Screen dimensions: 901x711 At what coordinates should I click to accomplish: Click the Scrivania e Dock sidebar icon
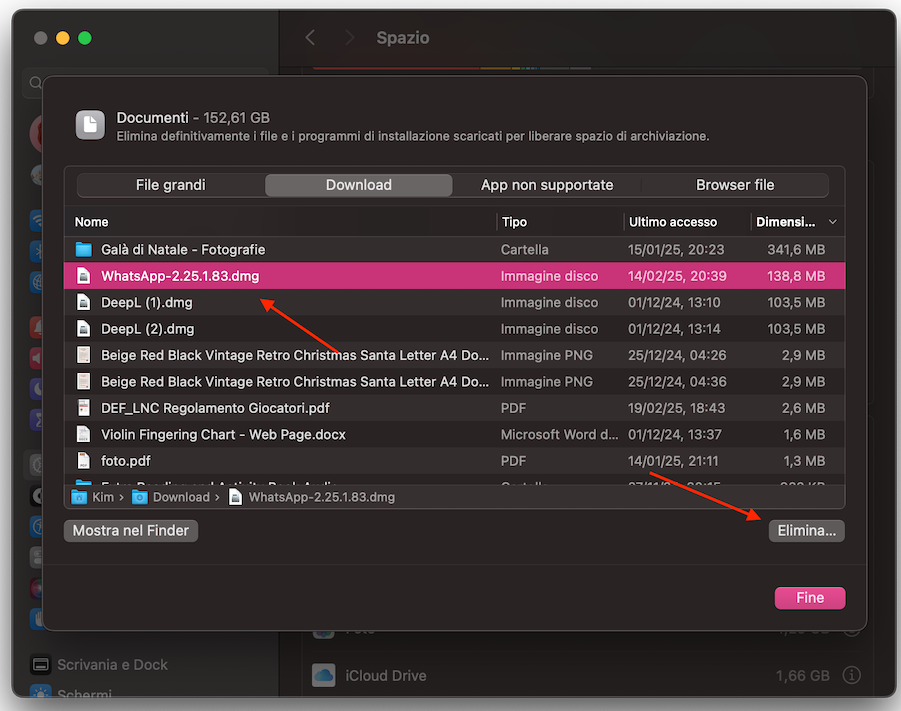point(41,665)
